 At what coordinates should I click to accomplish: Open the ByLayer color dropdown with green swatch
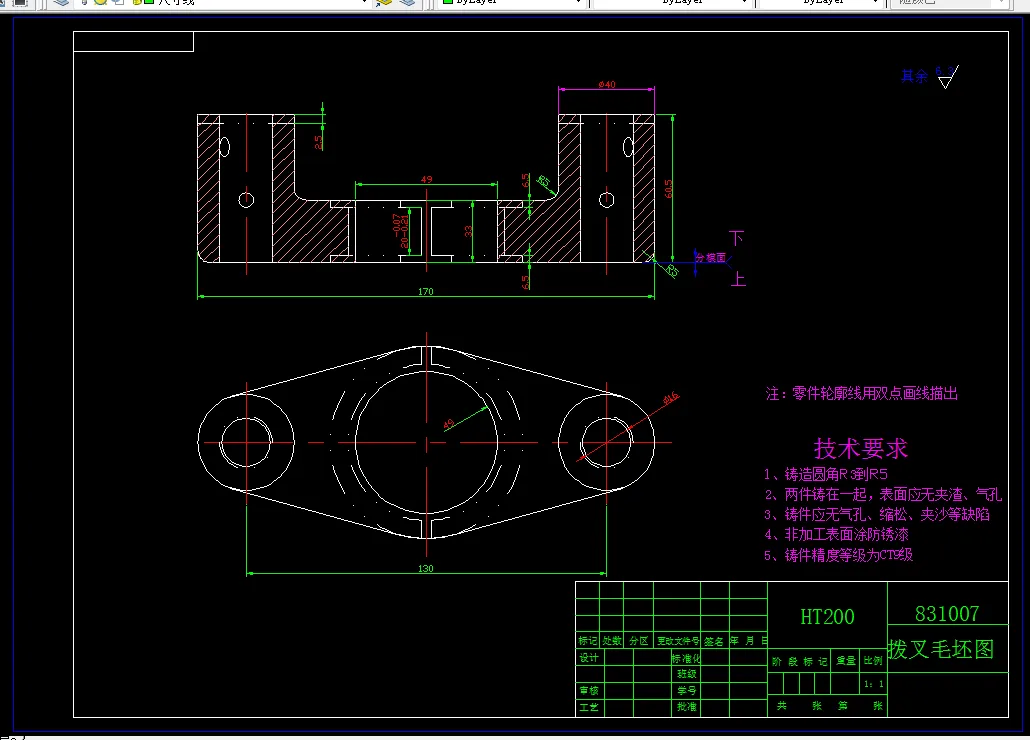511,2
